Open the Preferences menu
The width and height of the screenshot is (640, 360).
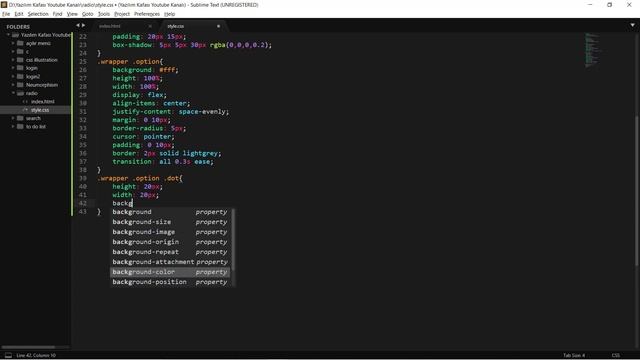pyautogui.click(x=147, y=14)
